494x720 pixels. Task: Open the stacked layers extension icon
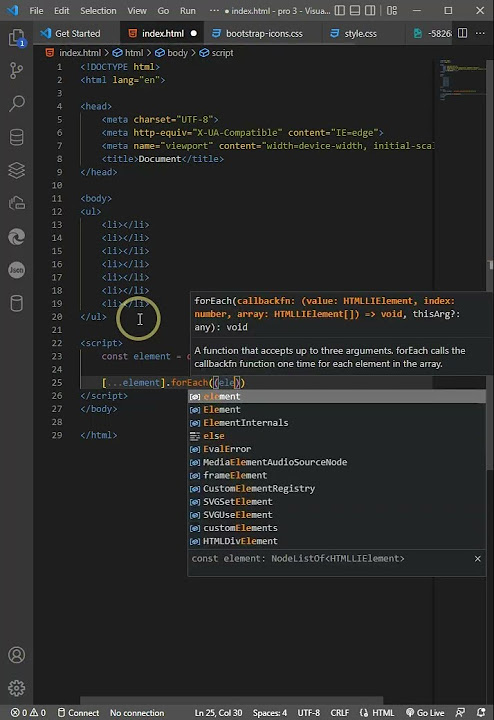(x=17, y=170)
